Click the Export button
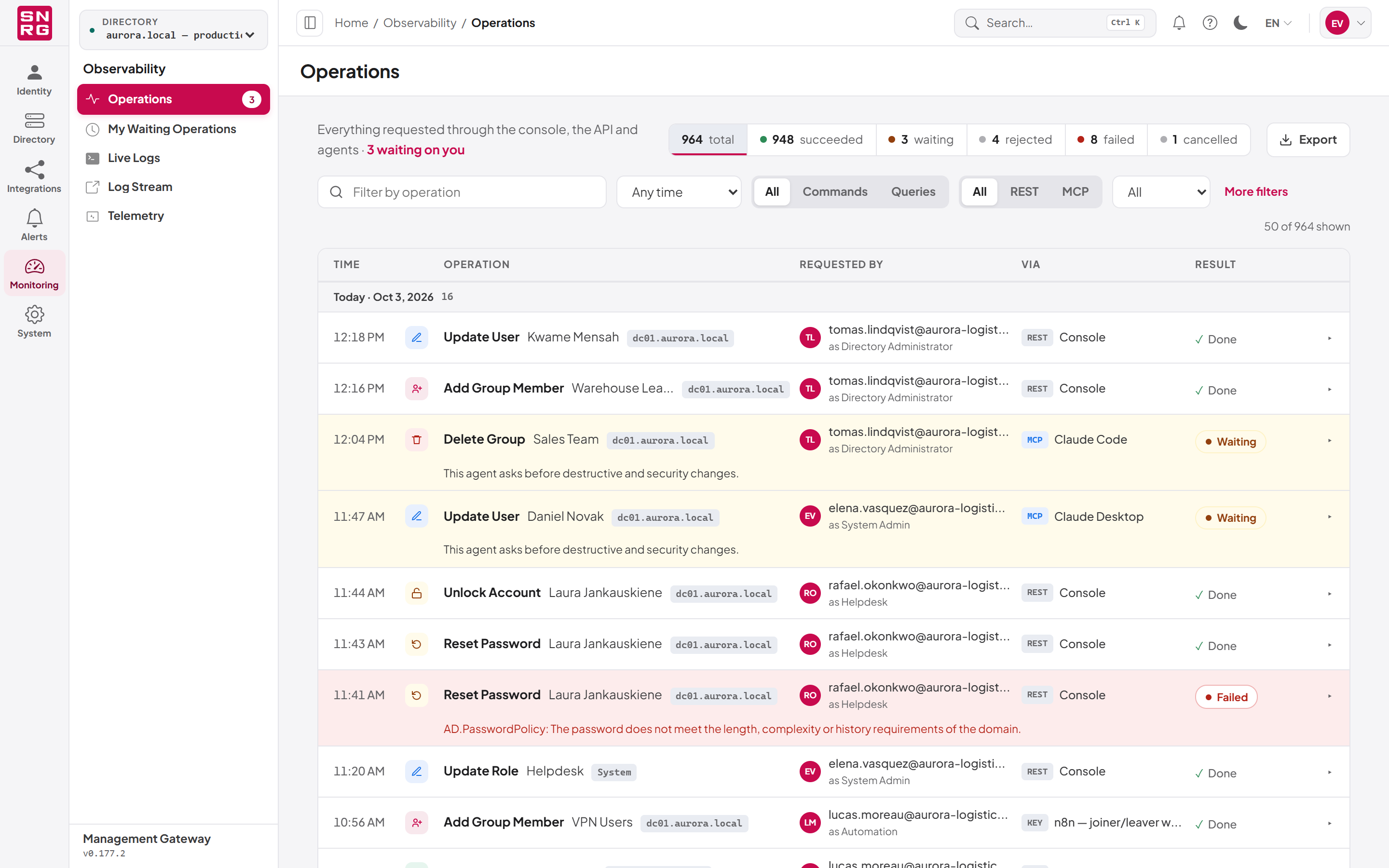The height and width of the screenshot is (868, 1389). [x=1308, y=139]
